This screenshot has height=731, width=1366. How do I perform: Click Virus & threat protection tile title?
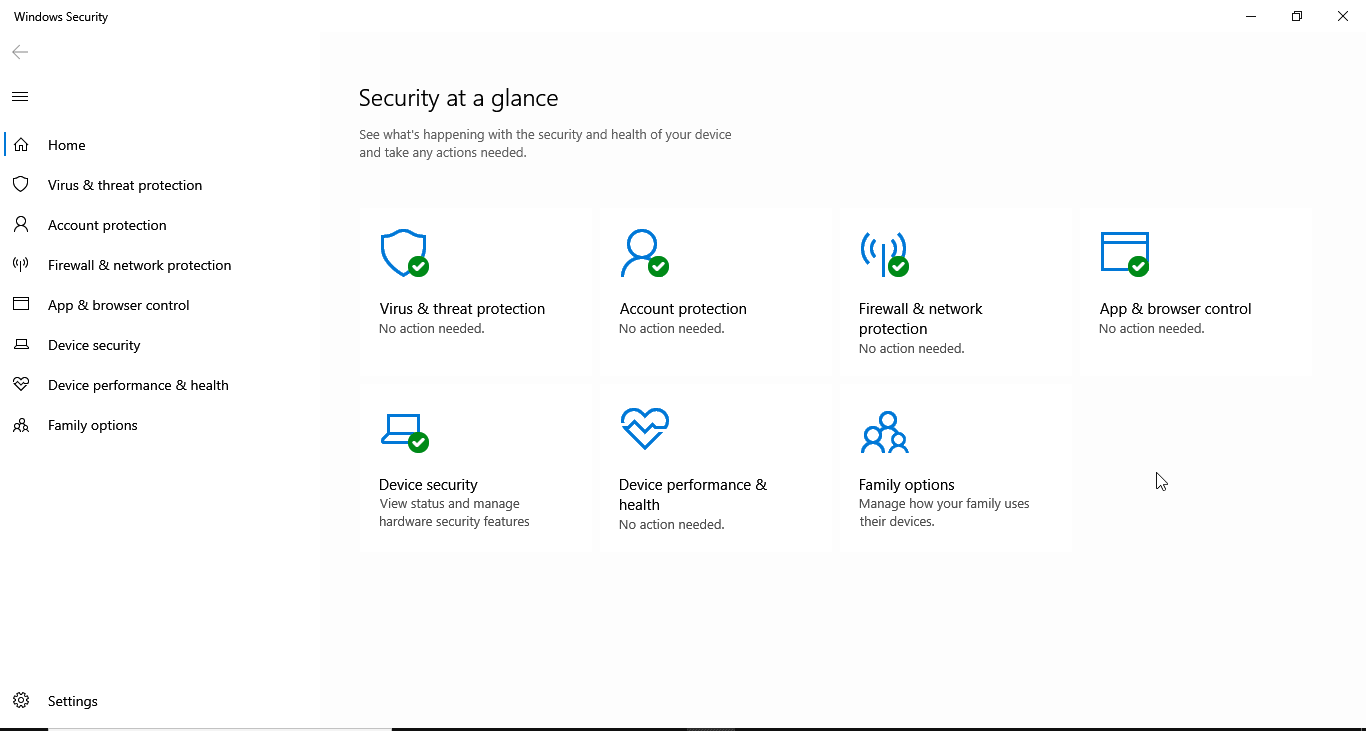[462, 309]
